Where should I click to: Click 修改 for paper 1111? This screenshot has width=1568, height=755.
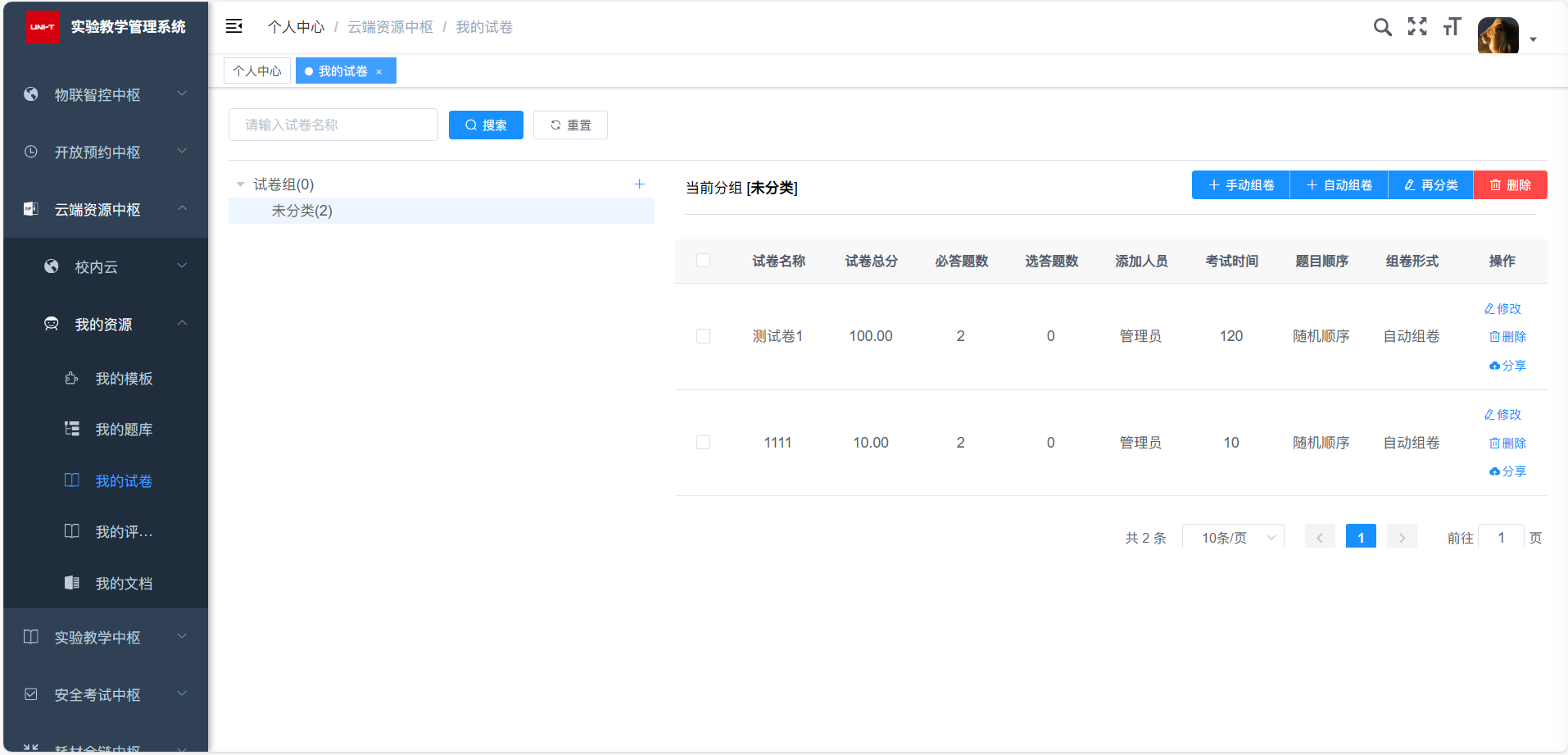click(x=1502, y=415)
